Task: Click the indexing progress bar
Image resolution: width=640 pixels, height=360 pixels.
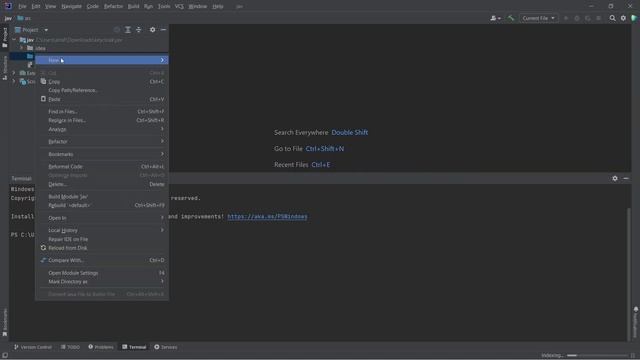Action: click(598, 356)
